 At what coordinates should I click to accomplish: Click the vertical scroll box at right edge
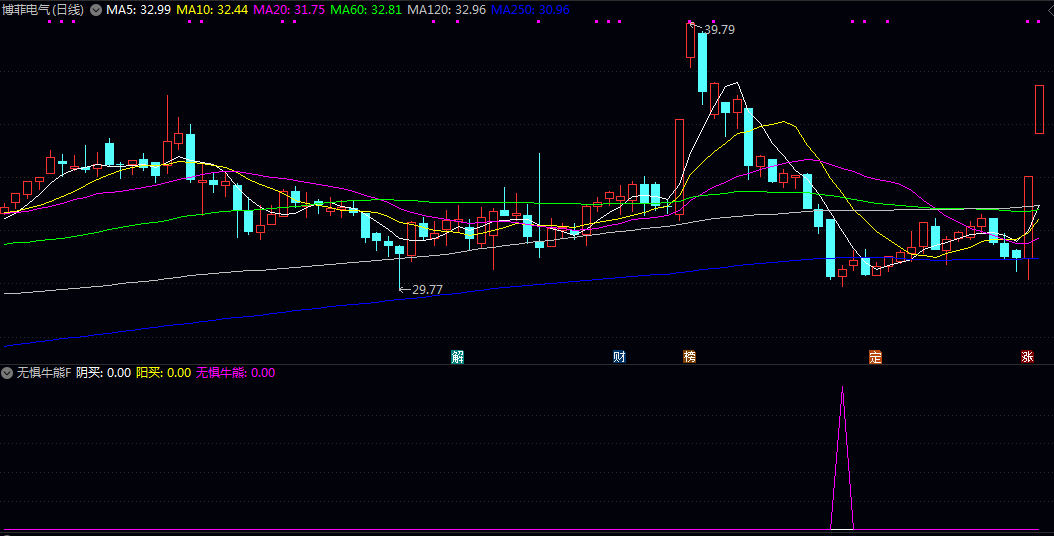1039,110
